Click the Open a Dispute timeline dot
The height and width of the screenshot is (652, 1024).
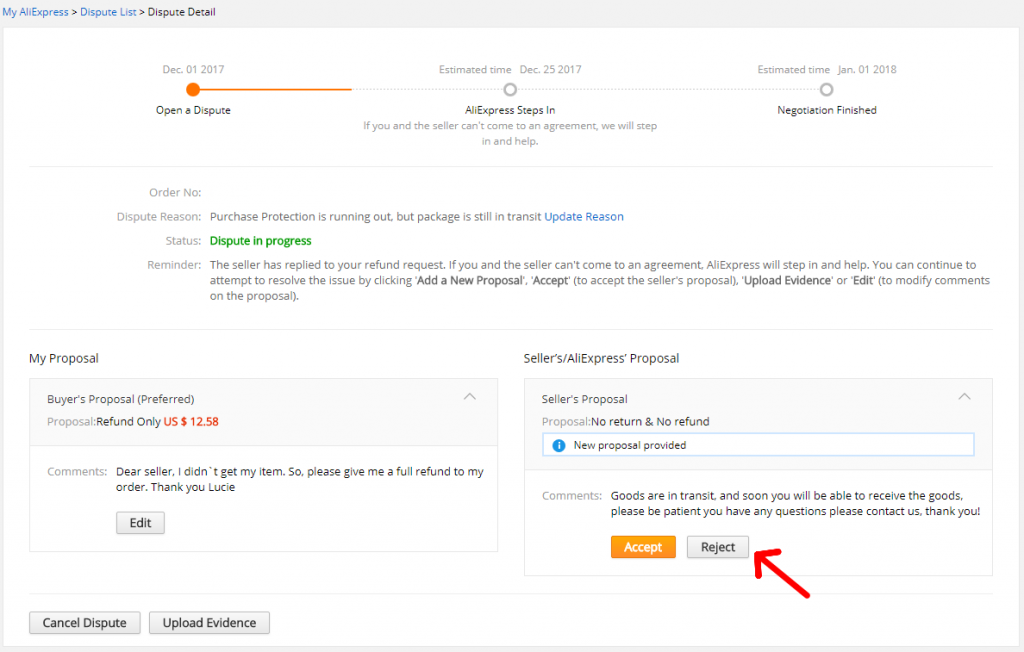[x=193, y=89]
